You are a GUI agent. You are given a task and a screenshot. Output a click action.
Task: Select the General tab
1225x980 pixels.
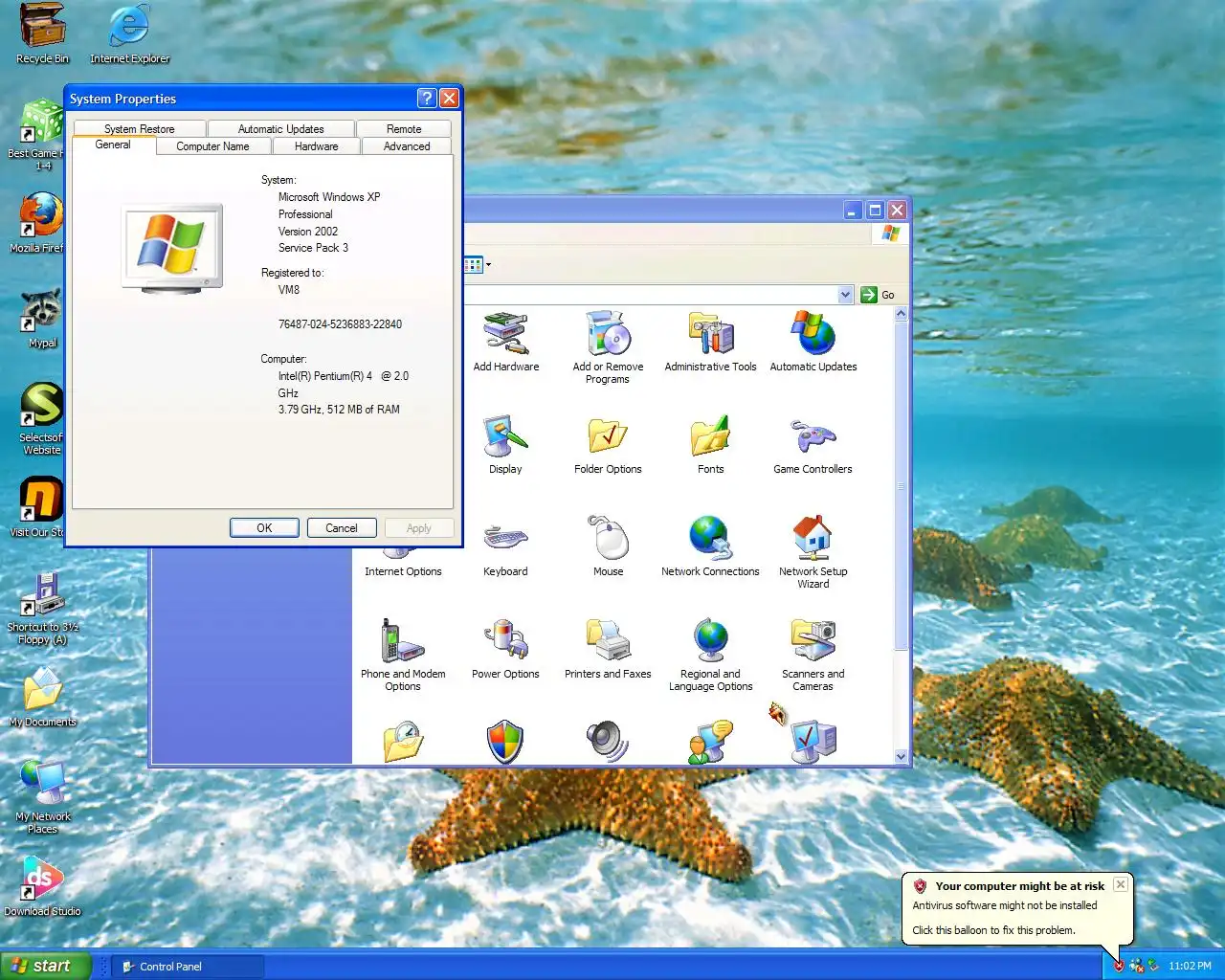pyautogui.click(x=113, y=145)
